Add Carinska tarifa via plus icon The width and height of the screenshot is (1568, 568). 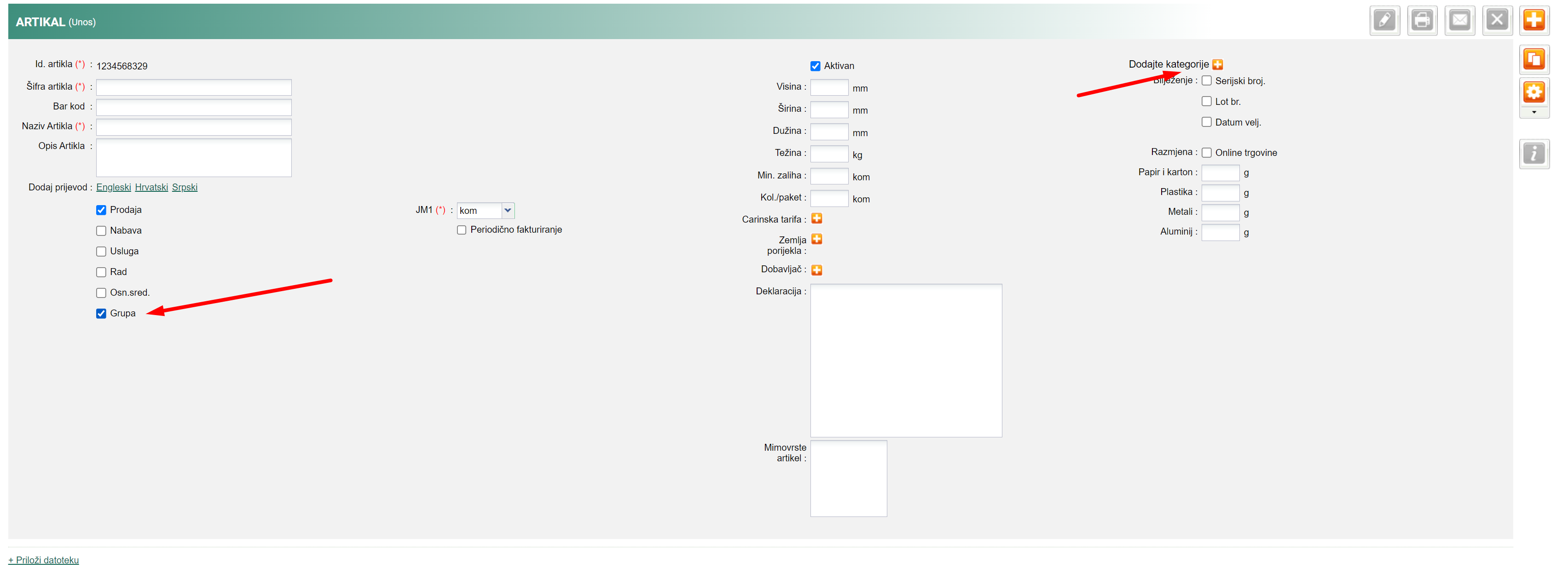click(816, 219)
